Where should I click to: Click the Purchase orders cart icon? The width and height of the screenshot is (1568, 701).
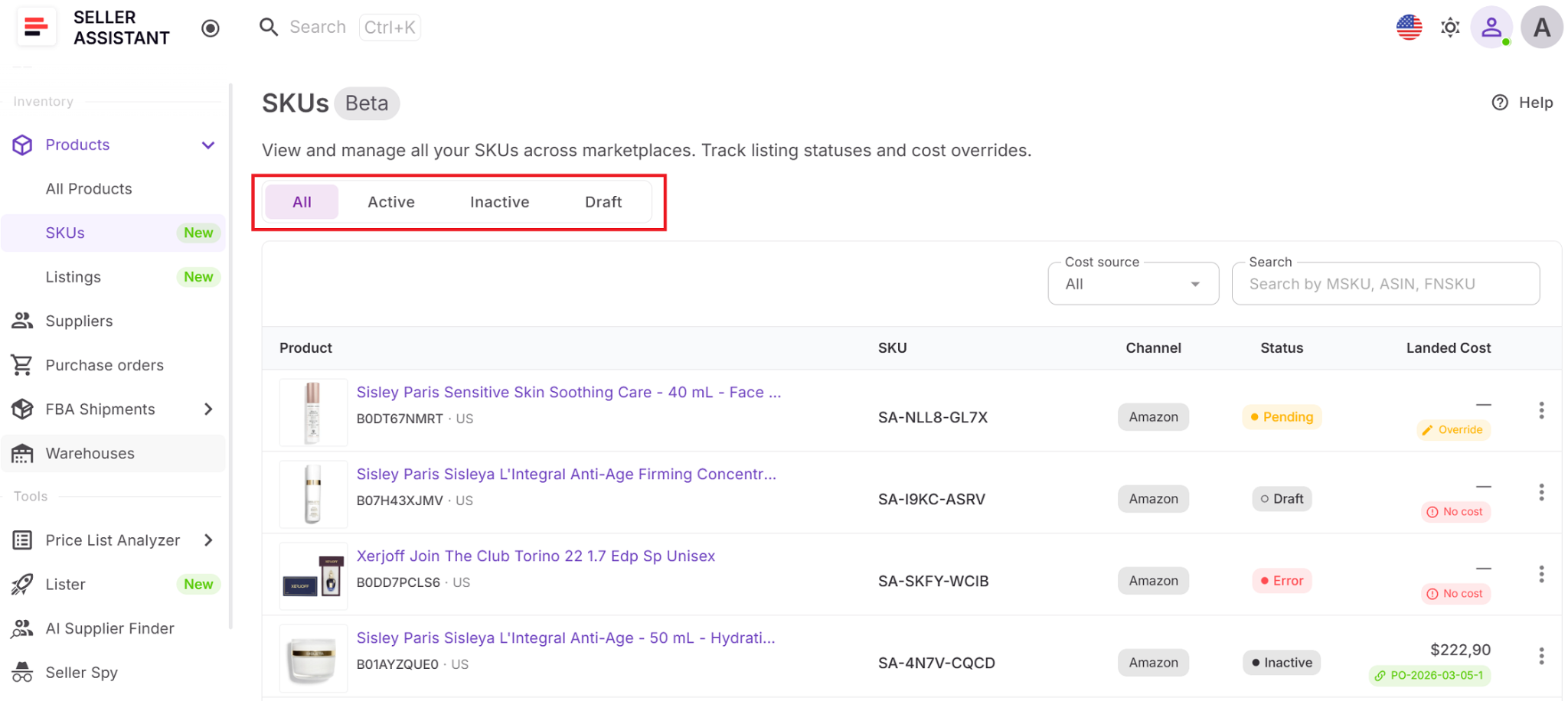[x=22, y=365]
